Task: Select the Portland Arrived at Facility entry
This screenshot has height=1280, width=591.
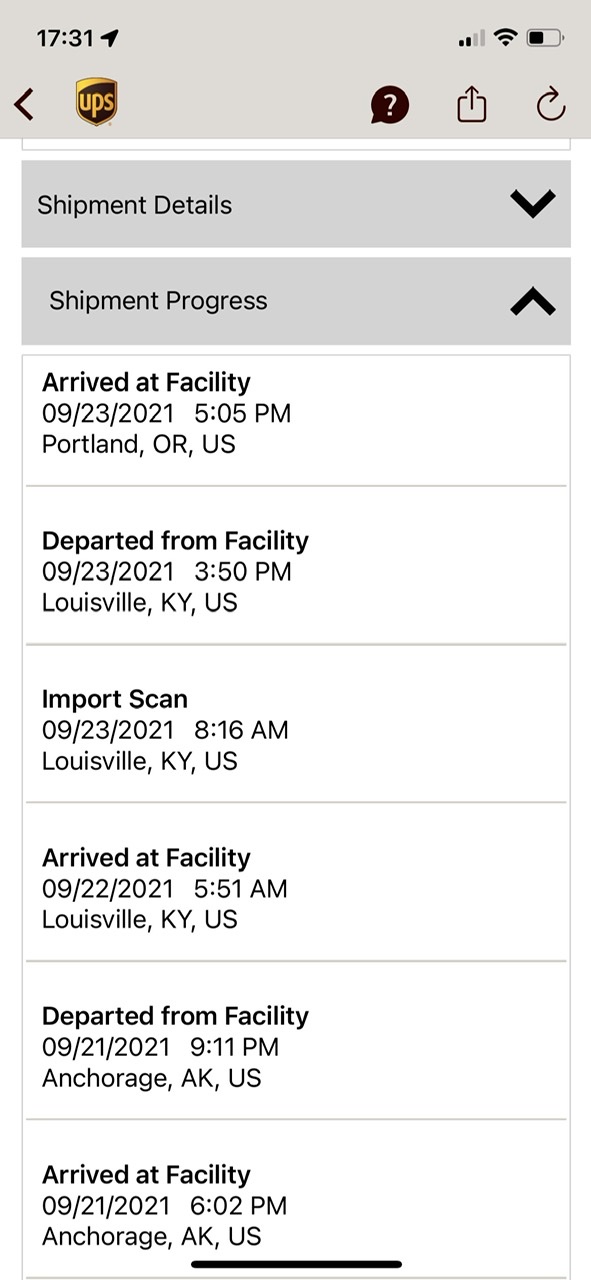Action: pos(296,413)
